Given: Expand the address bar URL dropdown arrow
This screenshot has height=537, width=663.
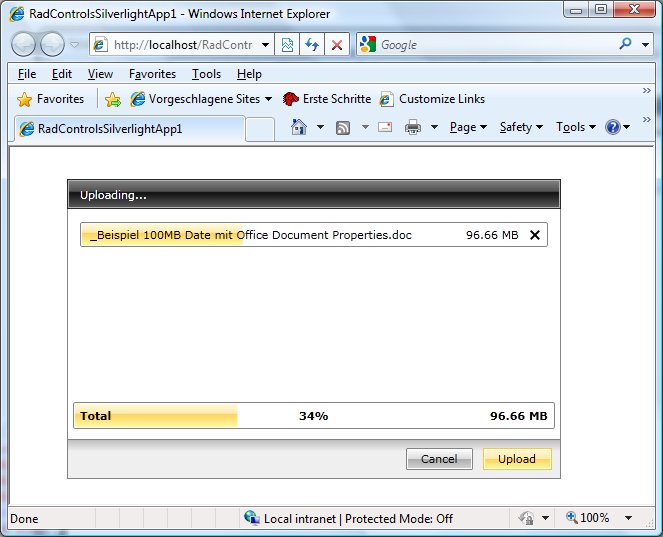Looking at the screenshot, I should (x=265, y=44).
